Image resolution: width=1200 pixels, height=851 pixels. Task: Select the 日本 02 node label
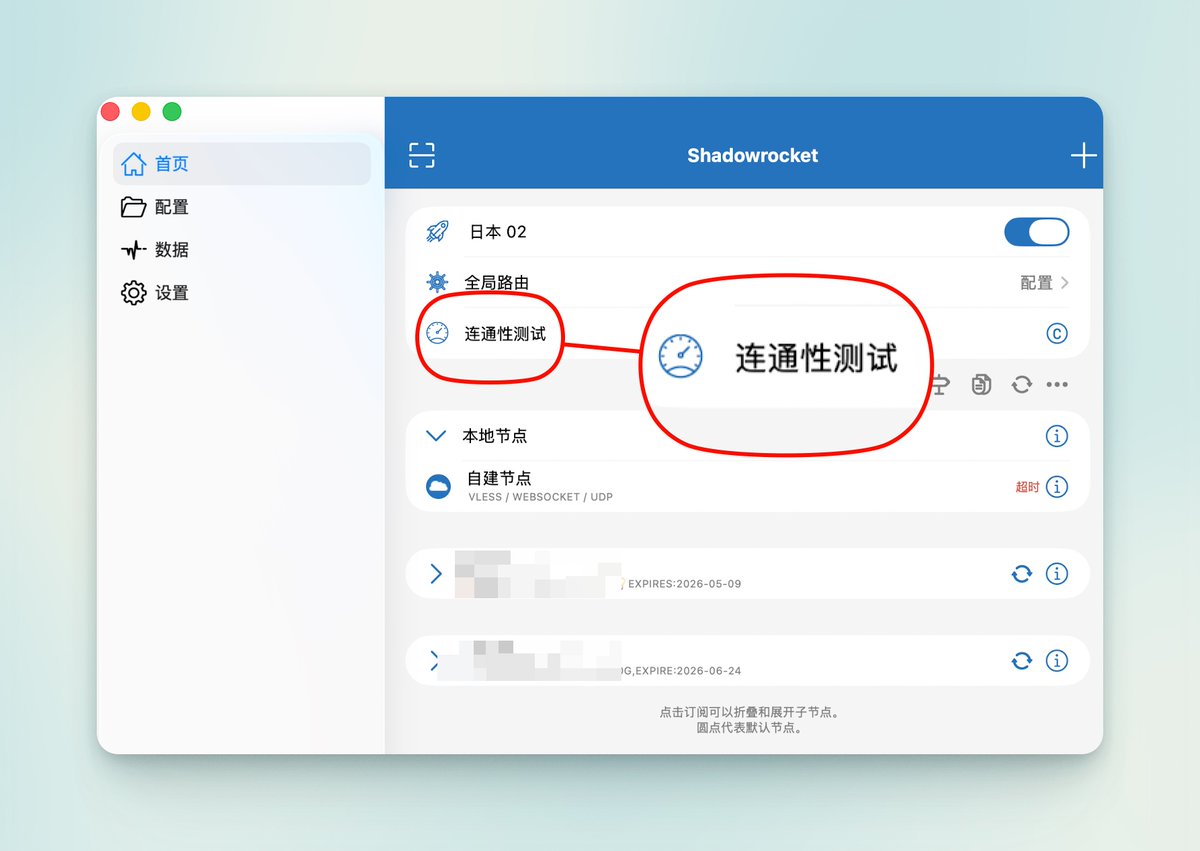(x=498, y=232)
